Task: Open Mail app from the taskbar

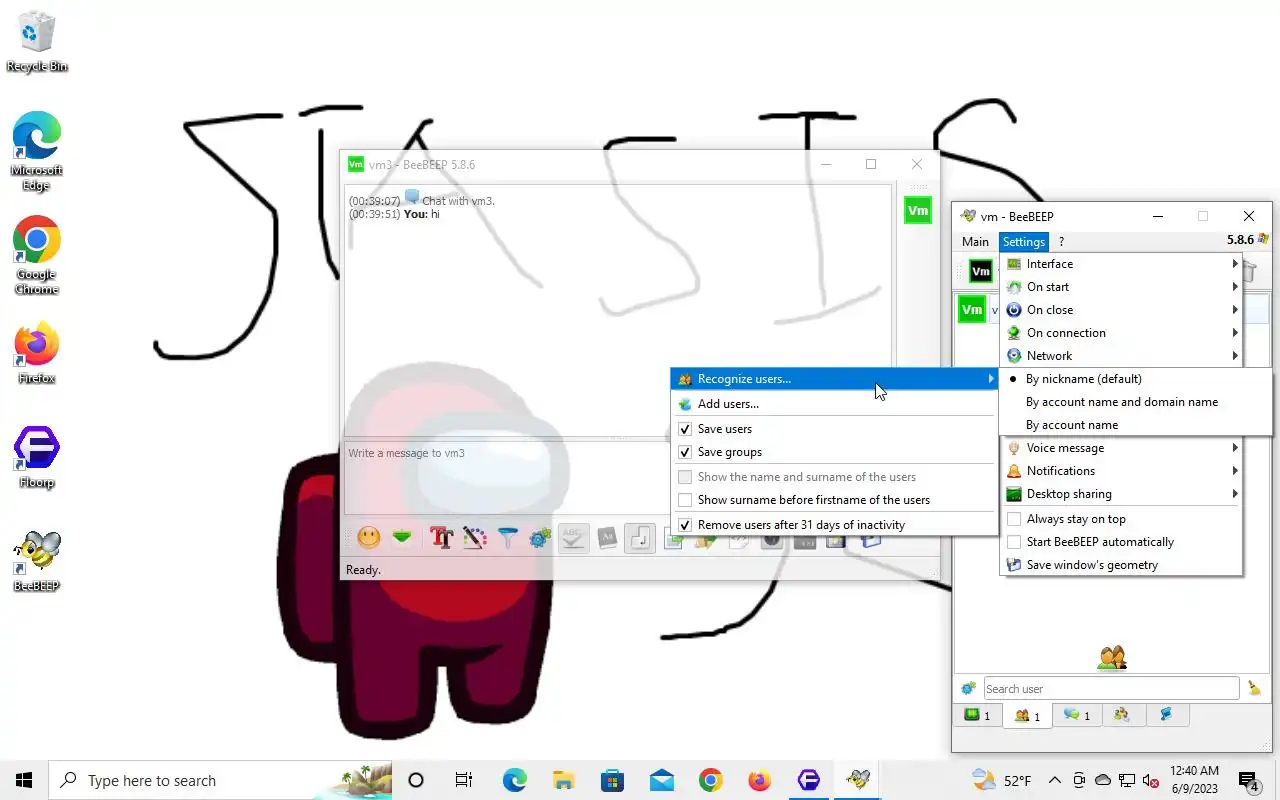Action: [x=661, y=780]
